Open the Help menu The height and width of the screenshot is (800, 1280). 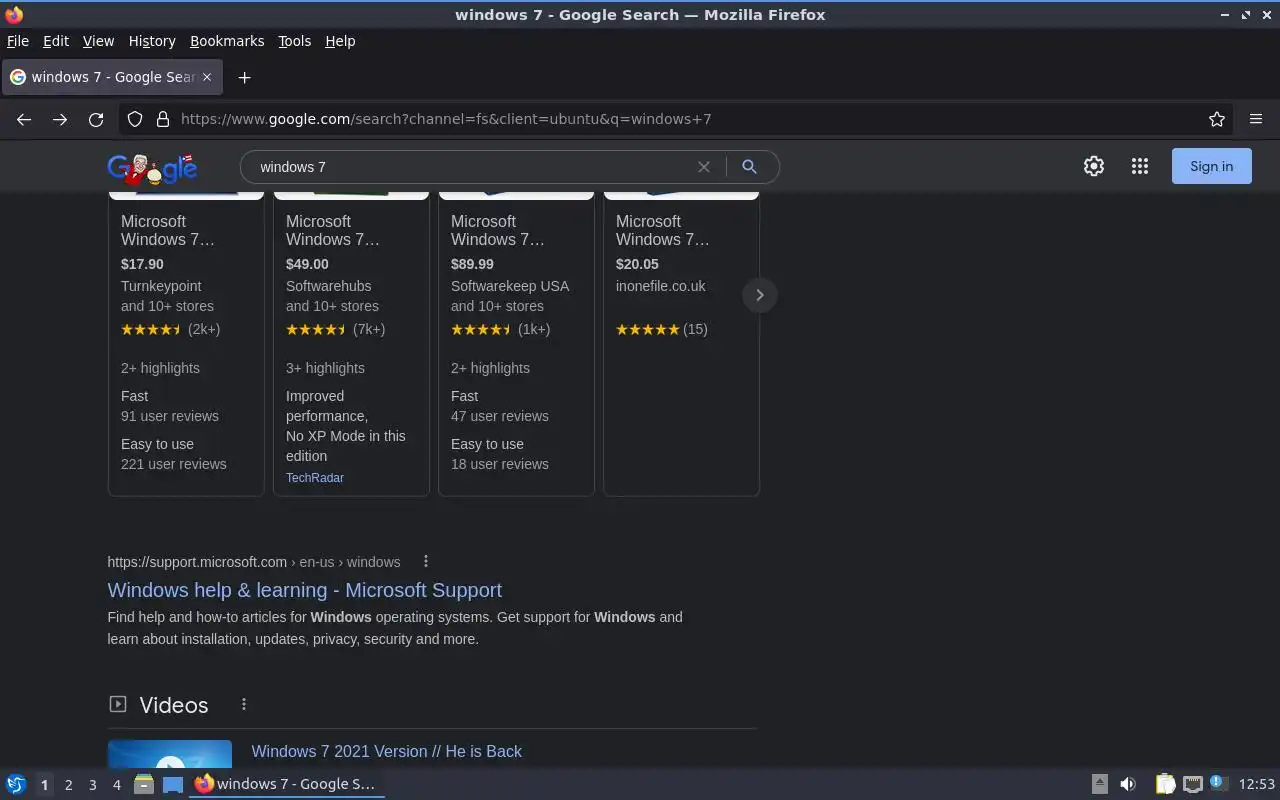[340, 41]
